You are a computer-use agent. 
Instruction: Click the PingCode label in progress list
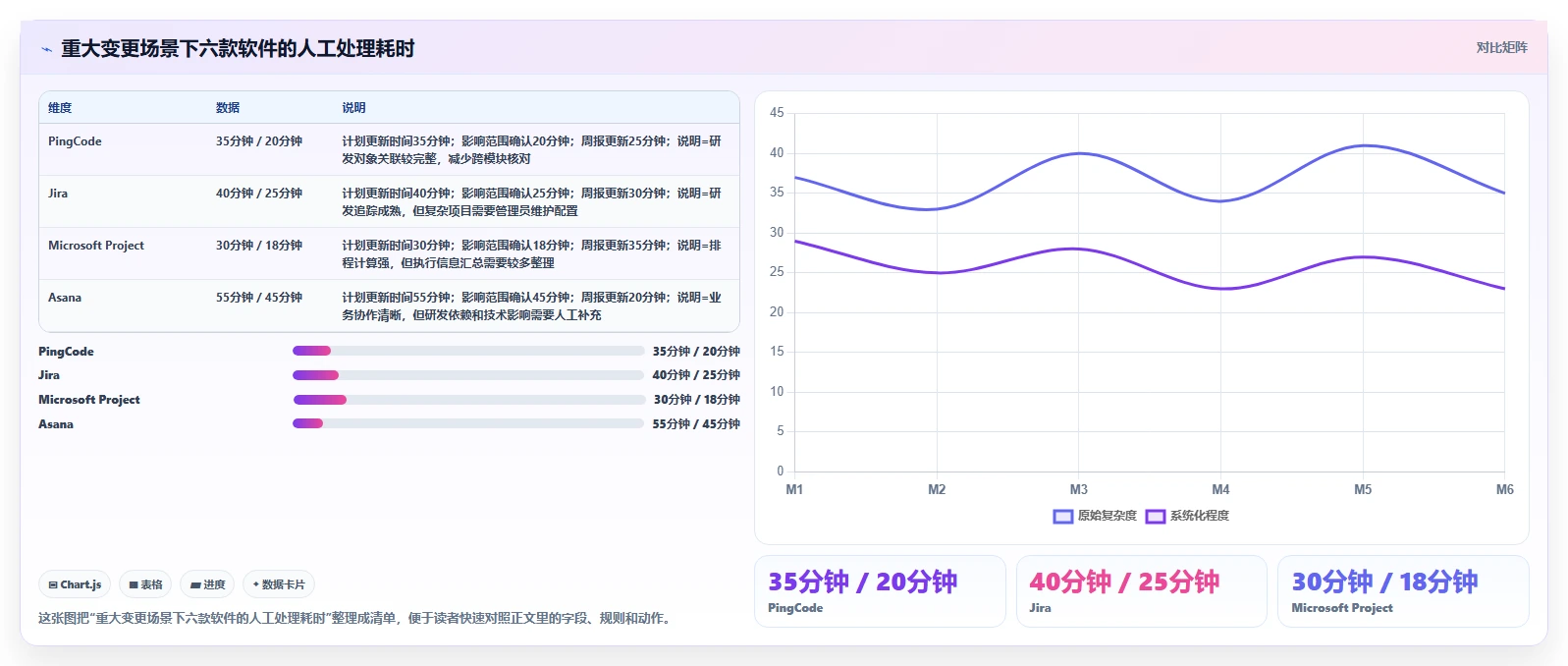66,352
